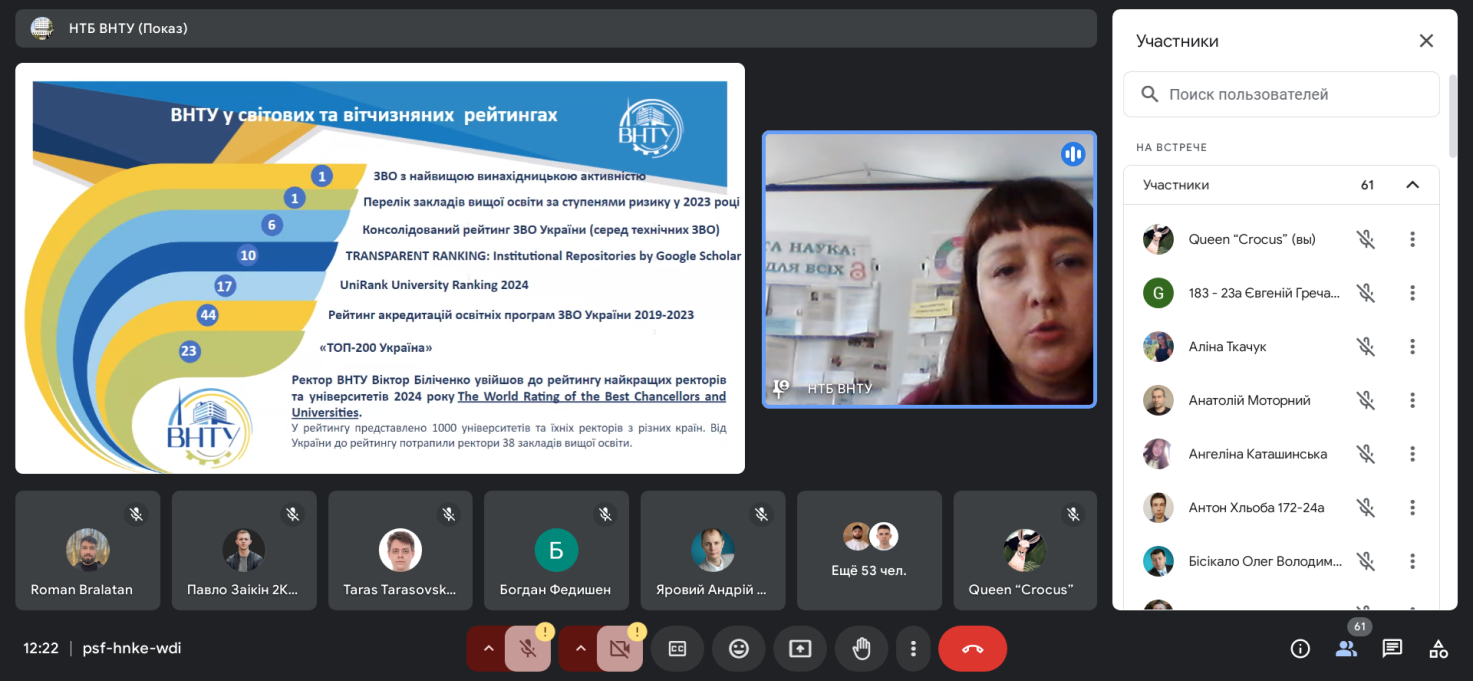Open options menu for Анатолій Моторний
This screenshot has width=1473, height=681.
pos(1412,400)
